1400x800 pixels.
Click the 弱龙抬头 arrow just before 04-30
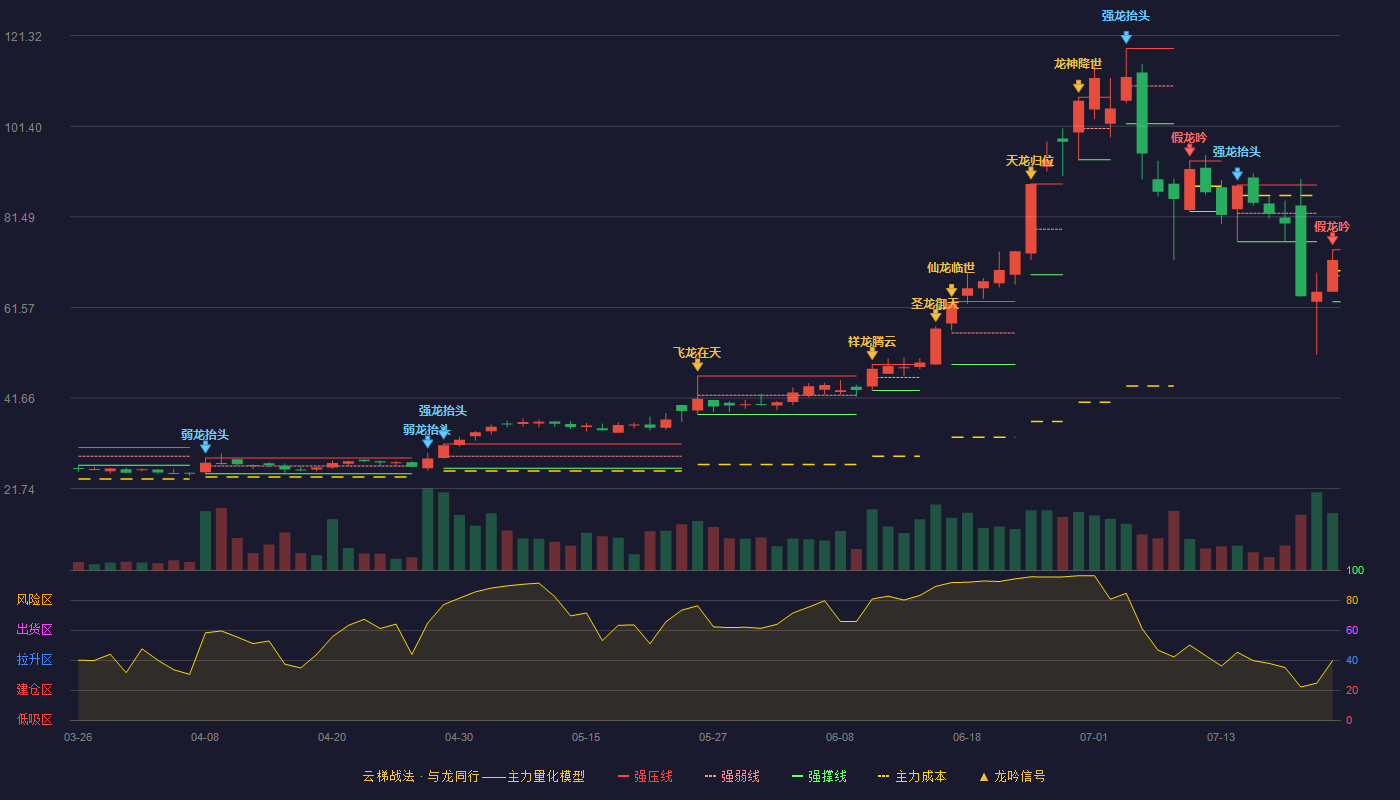pos(428,442)
